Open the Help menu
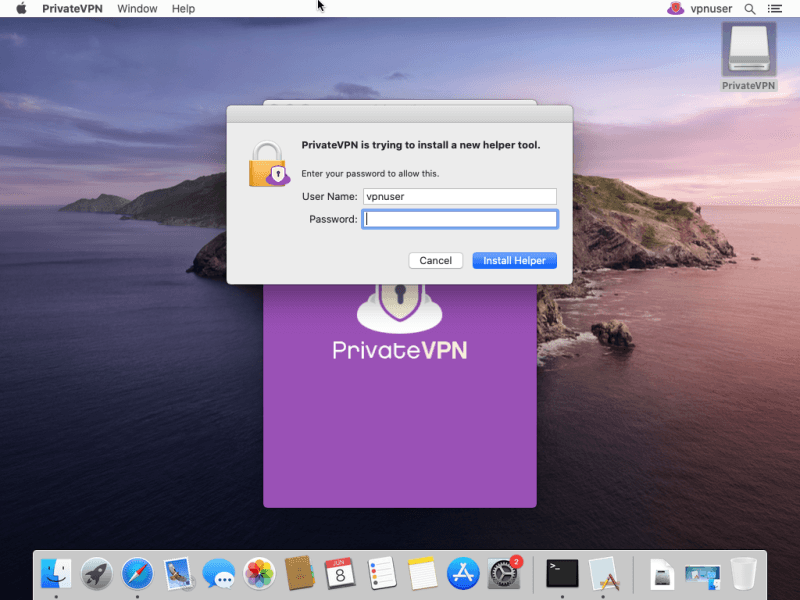 pos(183,8)
